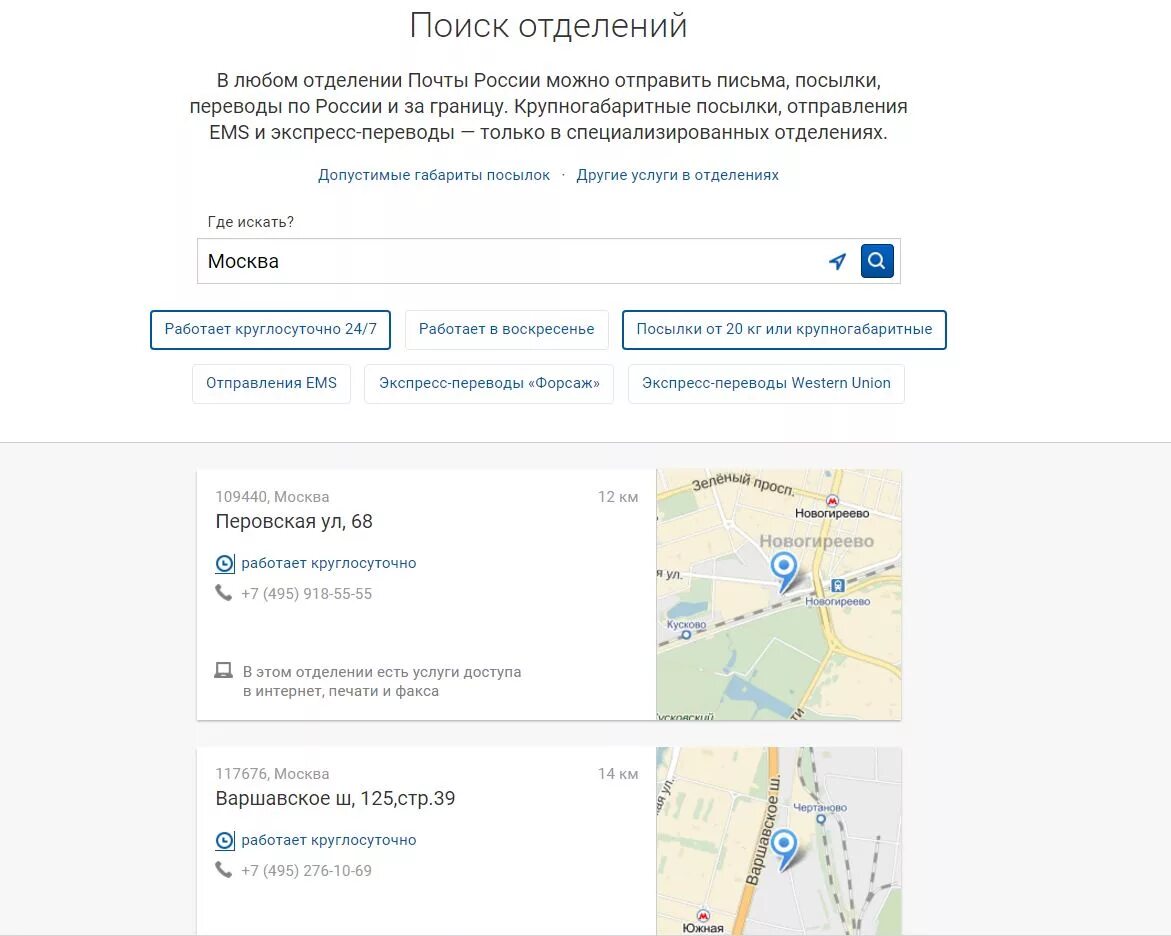Screen dimensions: 1171x936
Task: Open the Варшавское ш map thumbnail
Action: click(779, 841)
